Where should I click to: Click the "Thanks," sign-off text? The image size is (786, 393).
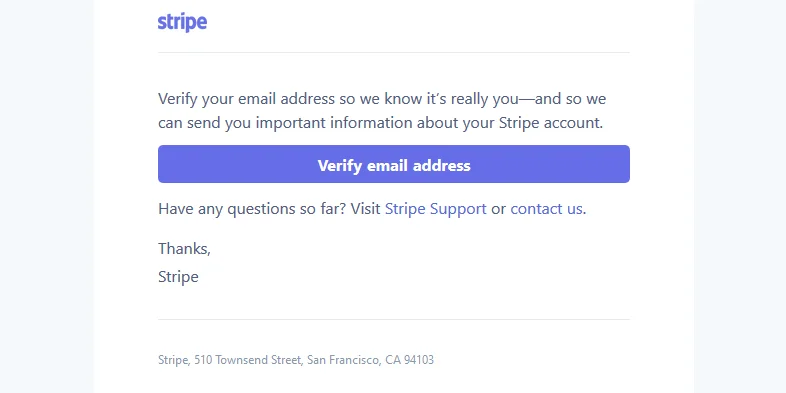coord(184,249)
